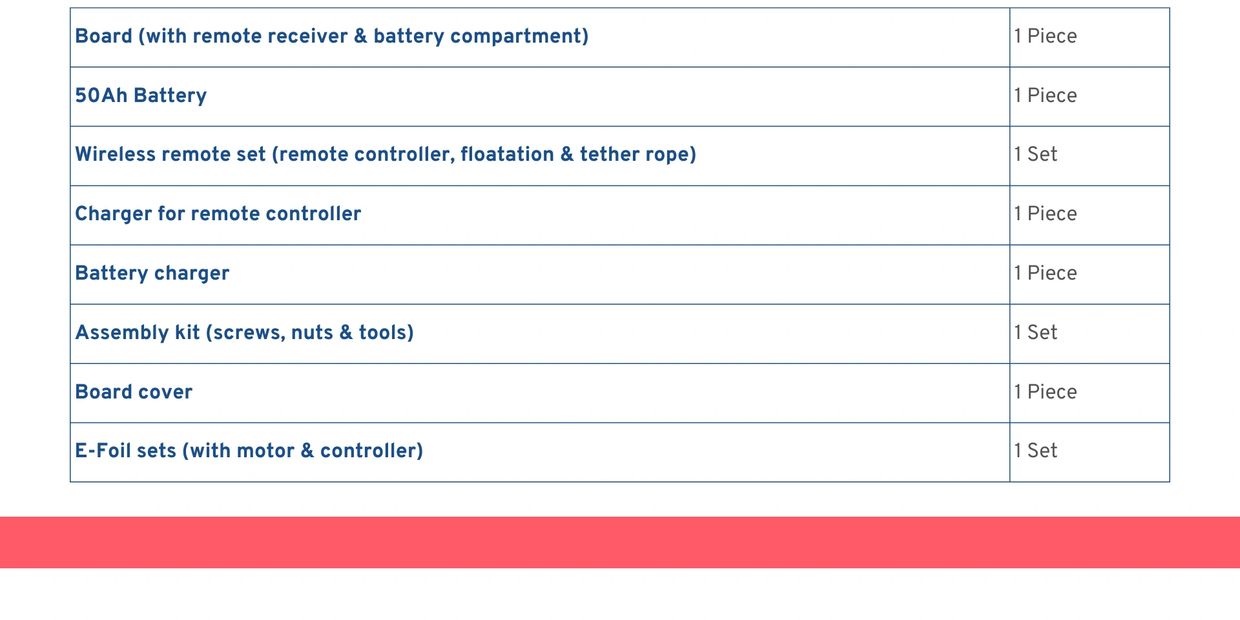Viewport: 1240px width, 620px height.
Task: Click the 'Board cover' row label
Action: (134, 392)
